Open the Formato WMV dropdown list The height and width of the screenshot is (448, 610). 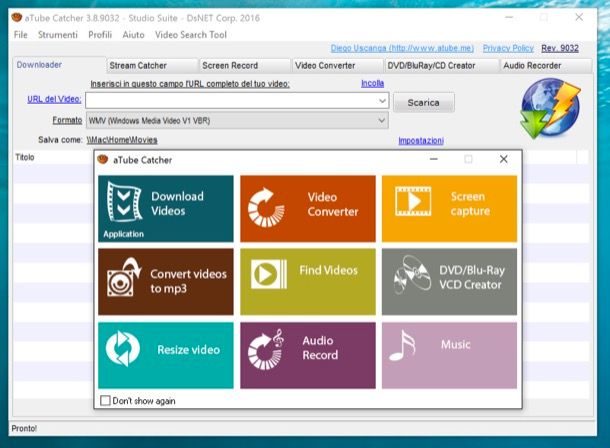point(382,121)
